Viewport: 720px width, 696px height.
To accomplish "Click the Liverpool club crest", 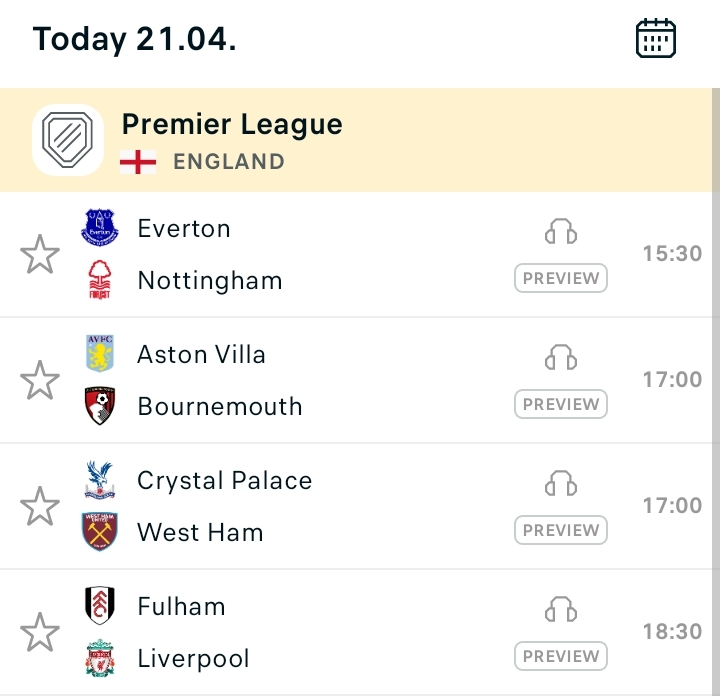I will tap(100, 658).
